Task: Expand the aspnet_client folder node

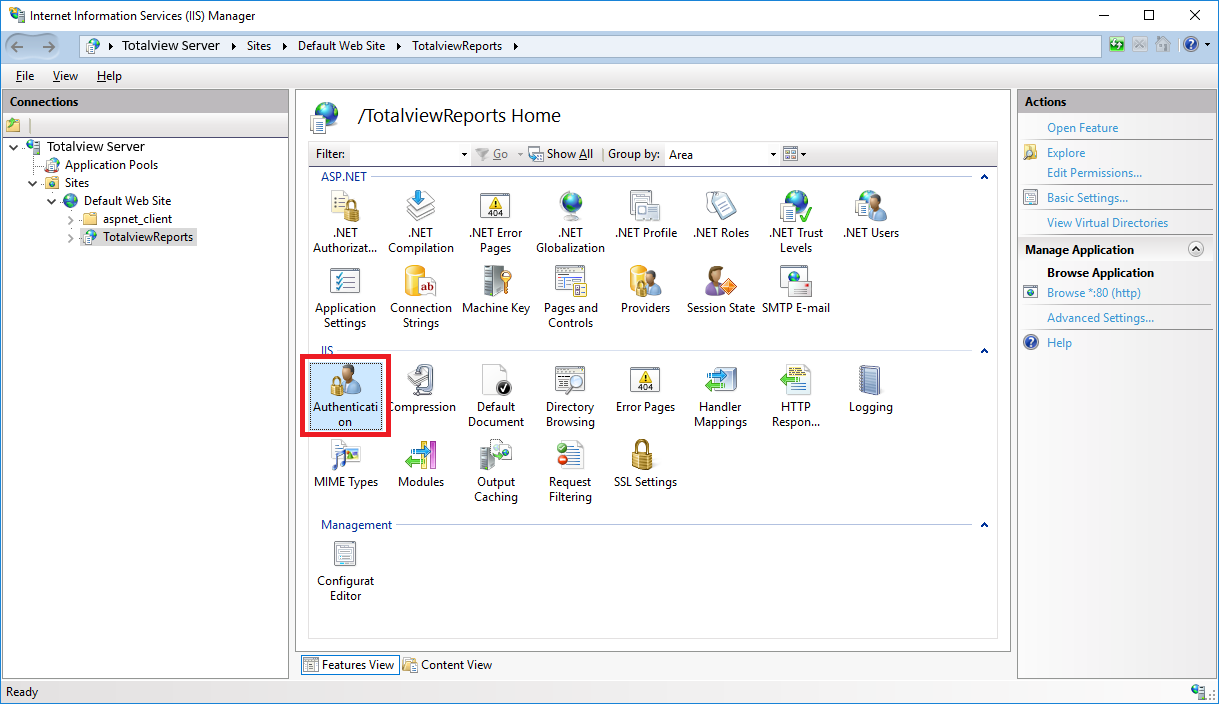Action: point(71,219)
